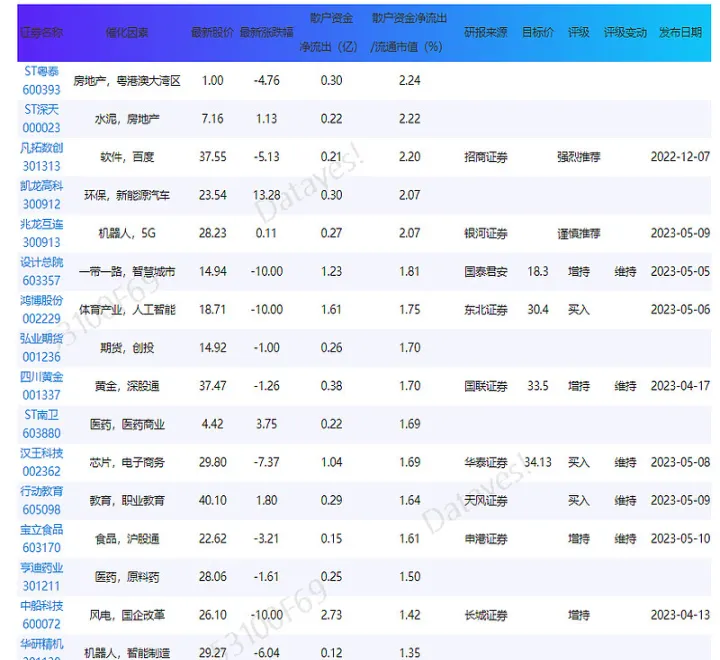Click the 发布日期 column header
Image resolution: width=720 pixels, height=660 pixels.
coord(680,32)
